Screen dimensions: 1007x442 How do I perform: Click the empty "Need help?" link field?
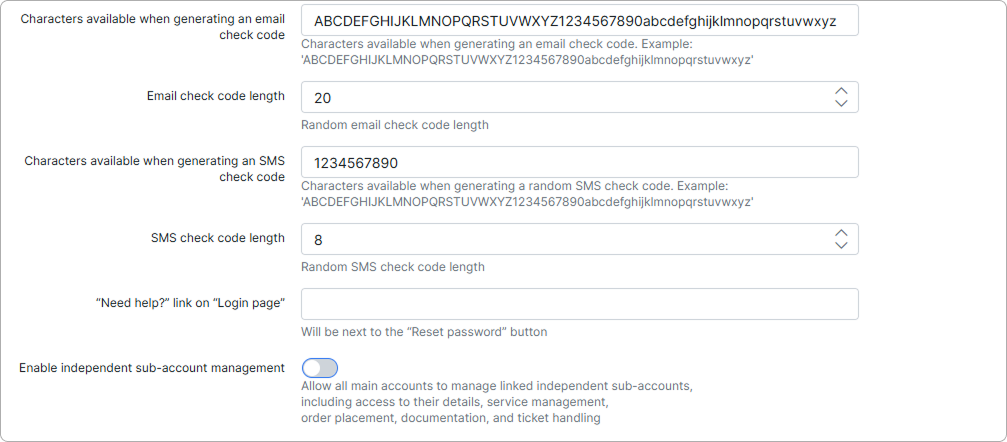tap(580, 304)
